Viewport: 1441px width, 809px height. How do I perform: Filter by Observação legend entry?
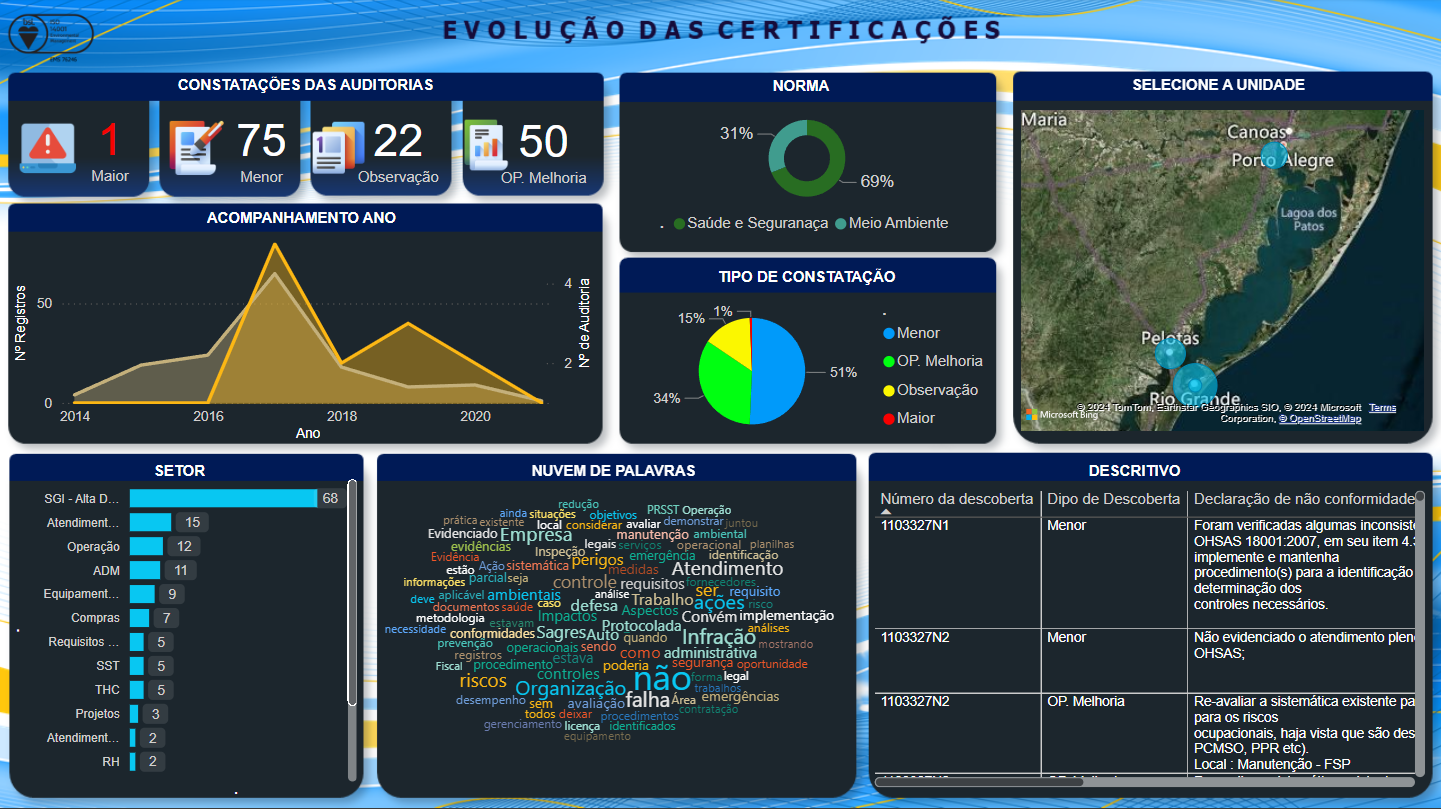[x=936, y=390]
